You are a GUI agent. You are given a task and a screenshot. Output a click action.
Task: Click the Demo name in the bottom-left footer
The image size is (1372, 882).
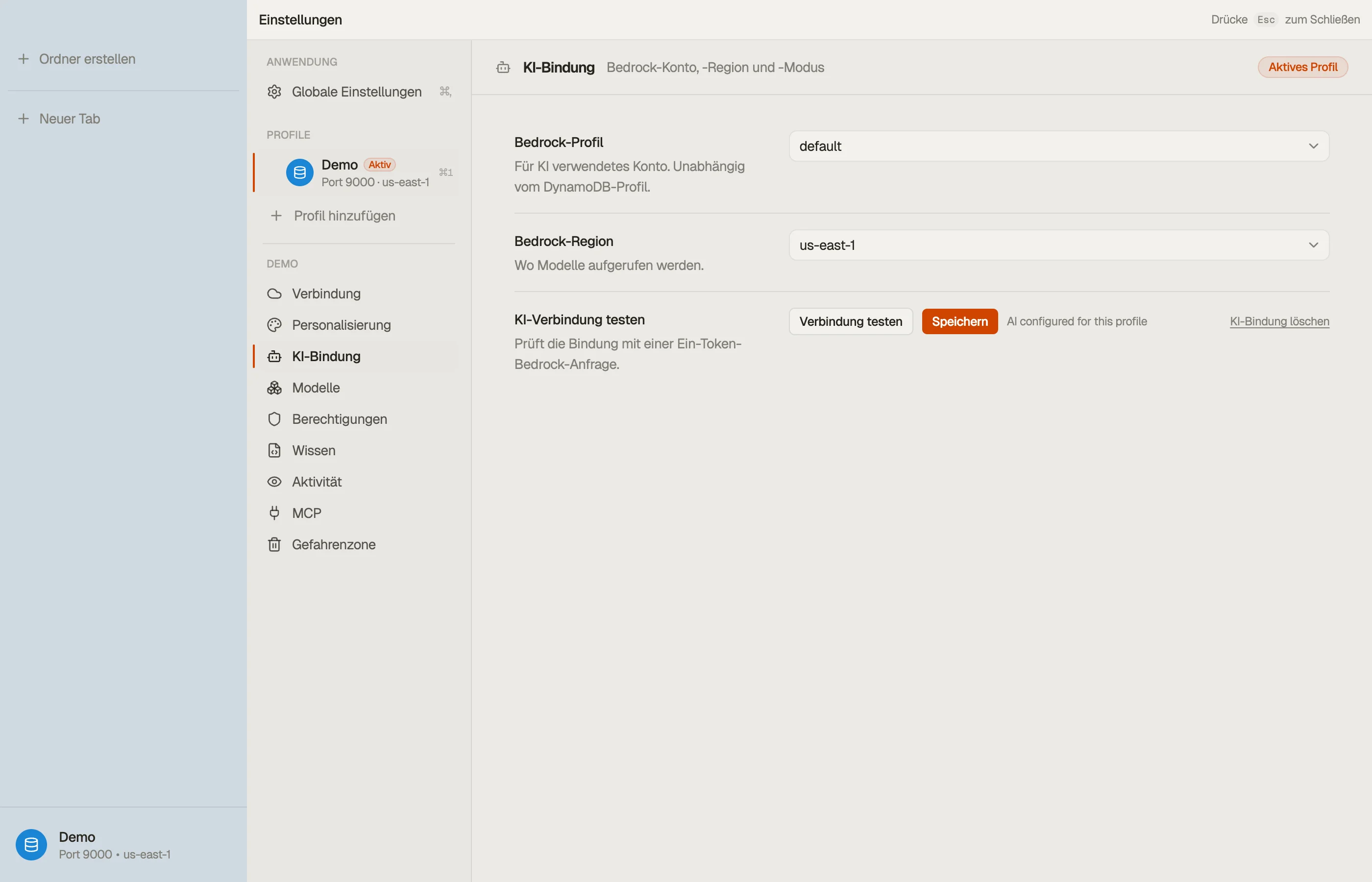tap(77, 837)
